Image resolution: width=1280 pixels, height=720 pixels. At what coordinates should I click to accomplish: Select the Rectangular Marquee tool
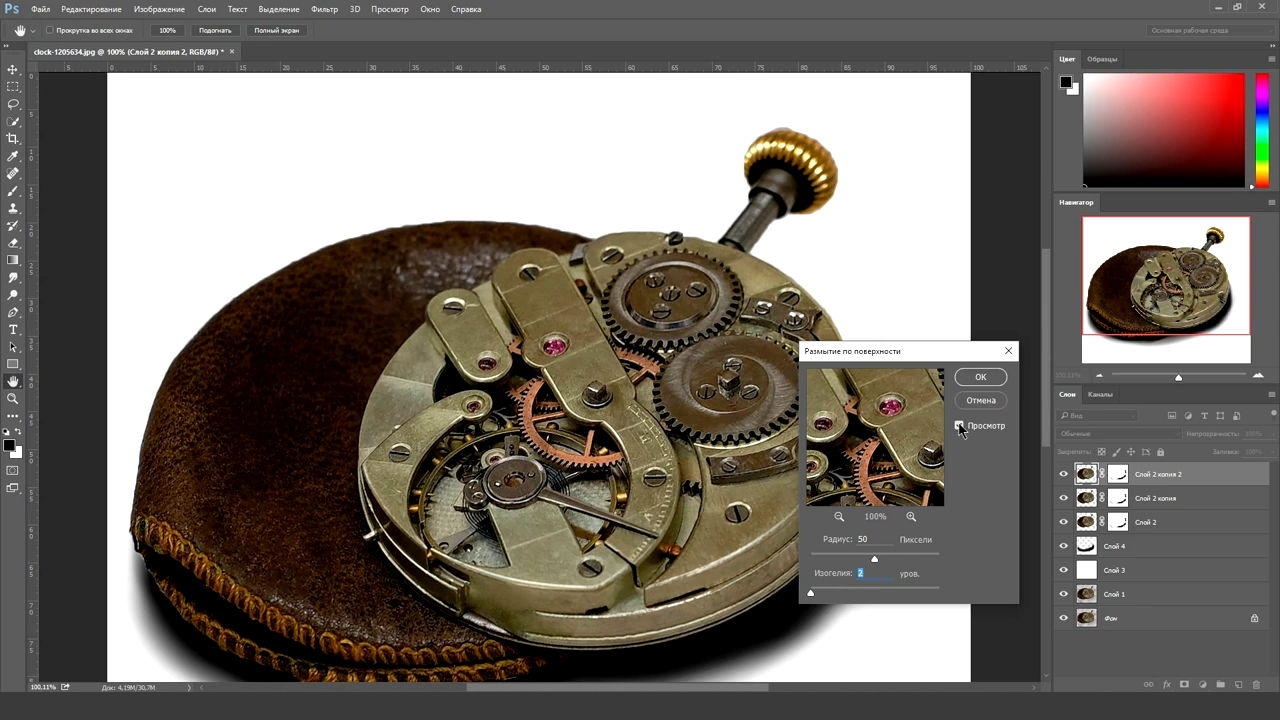point(13,87)
